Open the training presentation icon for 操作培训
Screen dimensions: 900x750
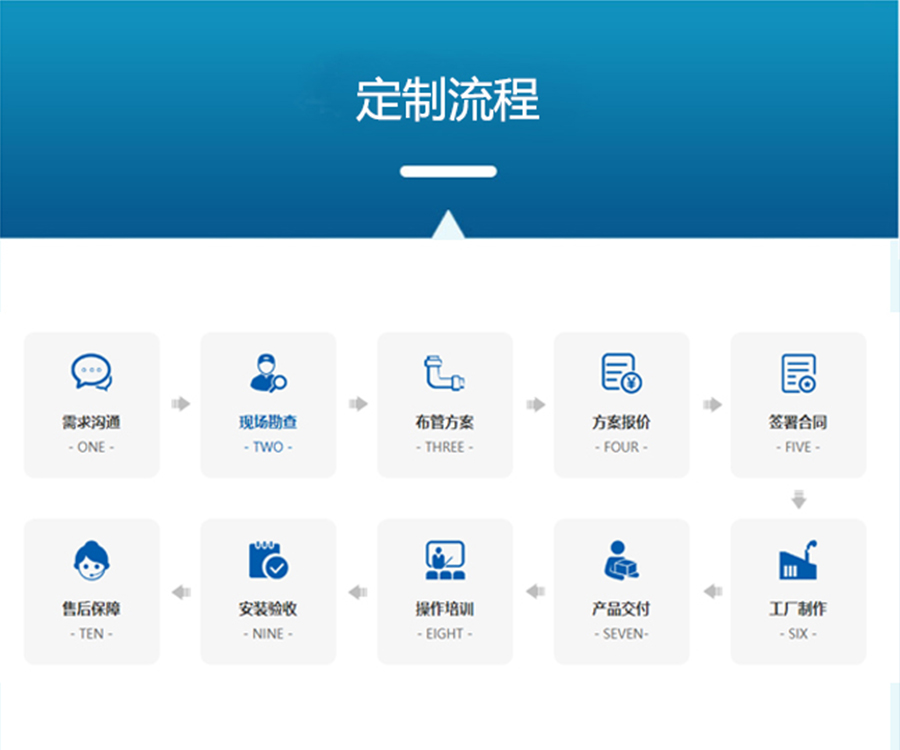point(444,560)
